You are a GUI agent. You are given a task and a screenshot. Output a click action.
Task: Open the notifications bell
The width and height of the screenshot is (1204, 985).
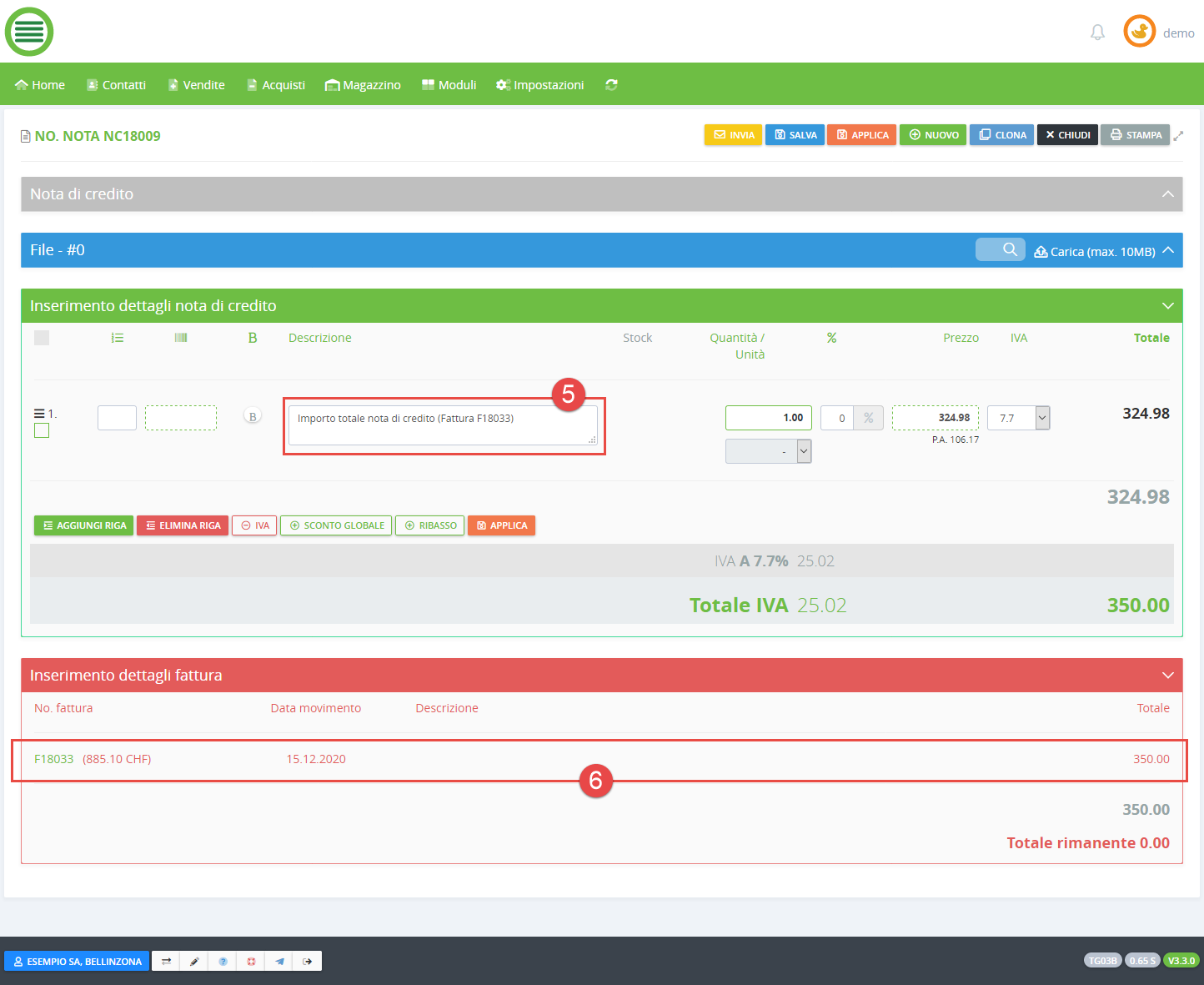tap(1097, 33)
